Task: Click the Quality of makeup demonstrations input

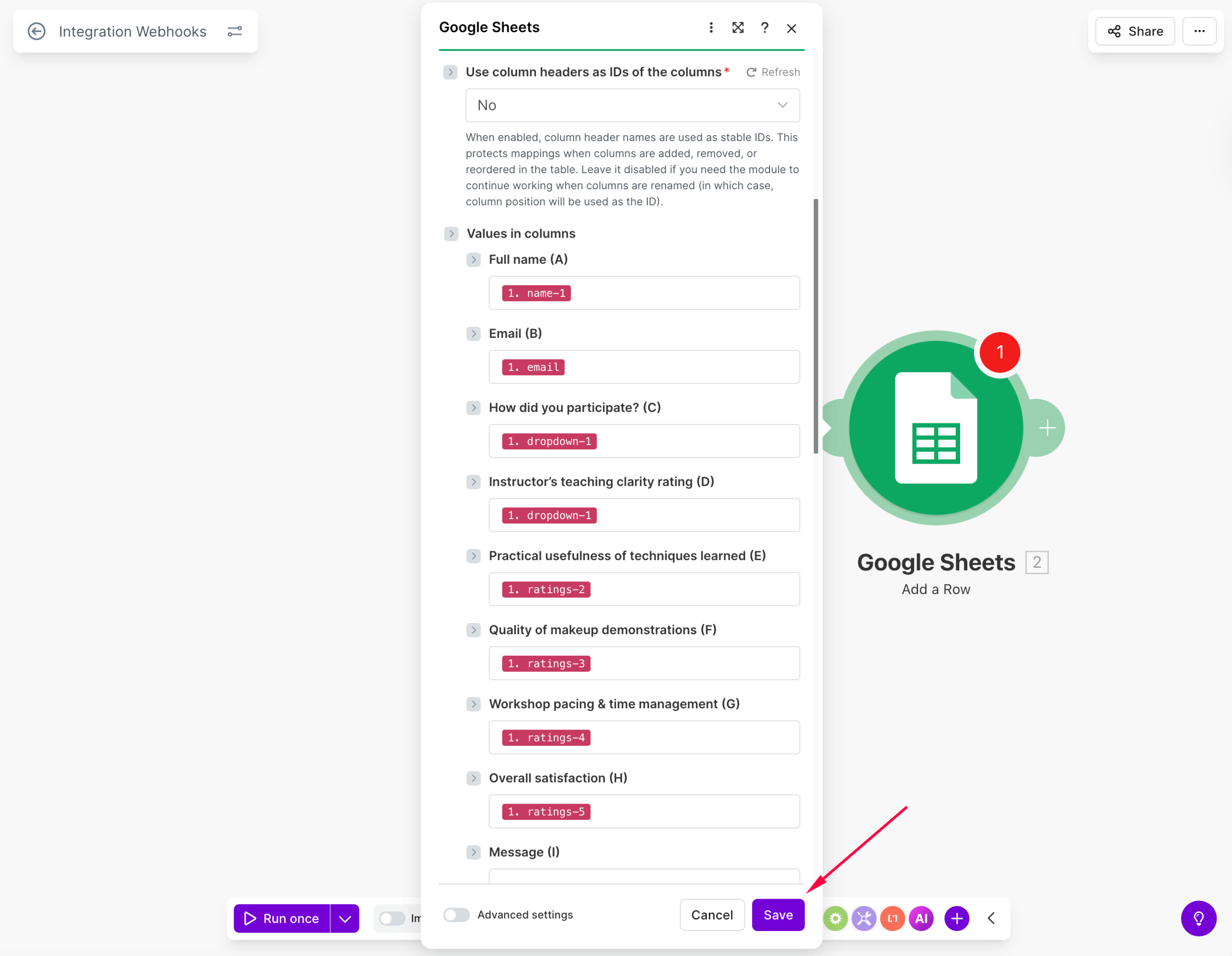Action: 644,663
